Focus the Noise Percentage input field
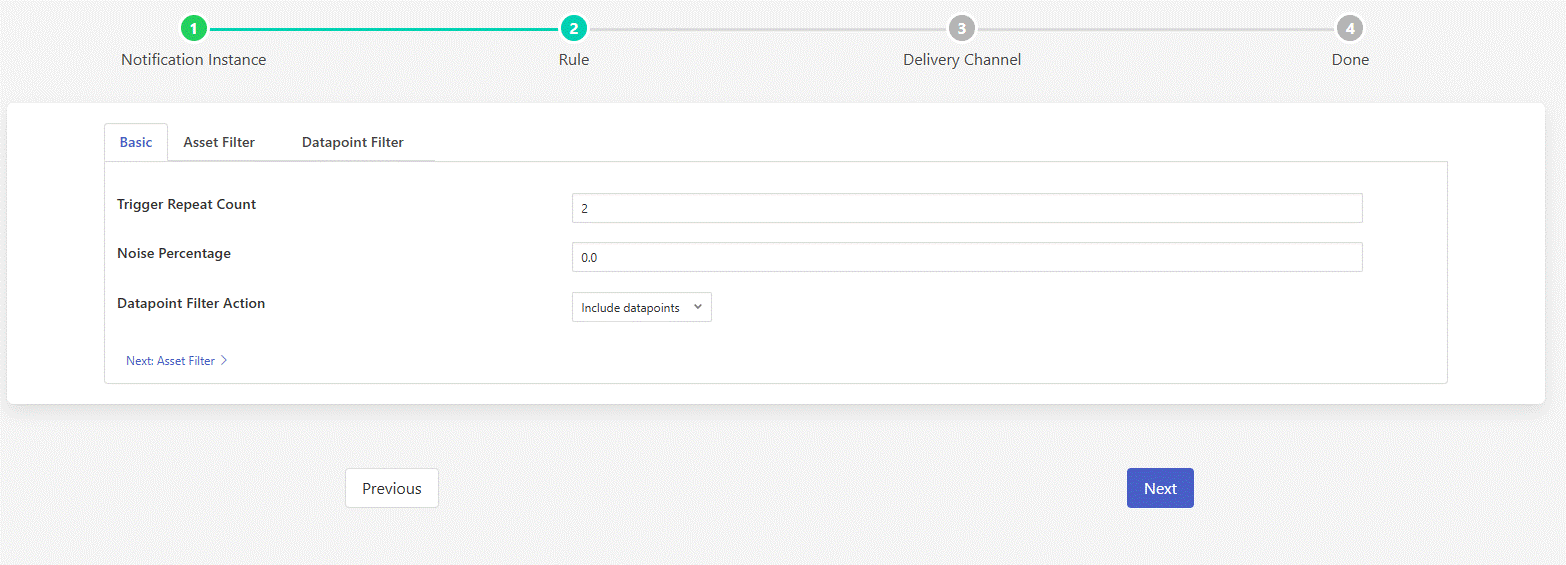 [x=966, y=257]
